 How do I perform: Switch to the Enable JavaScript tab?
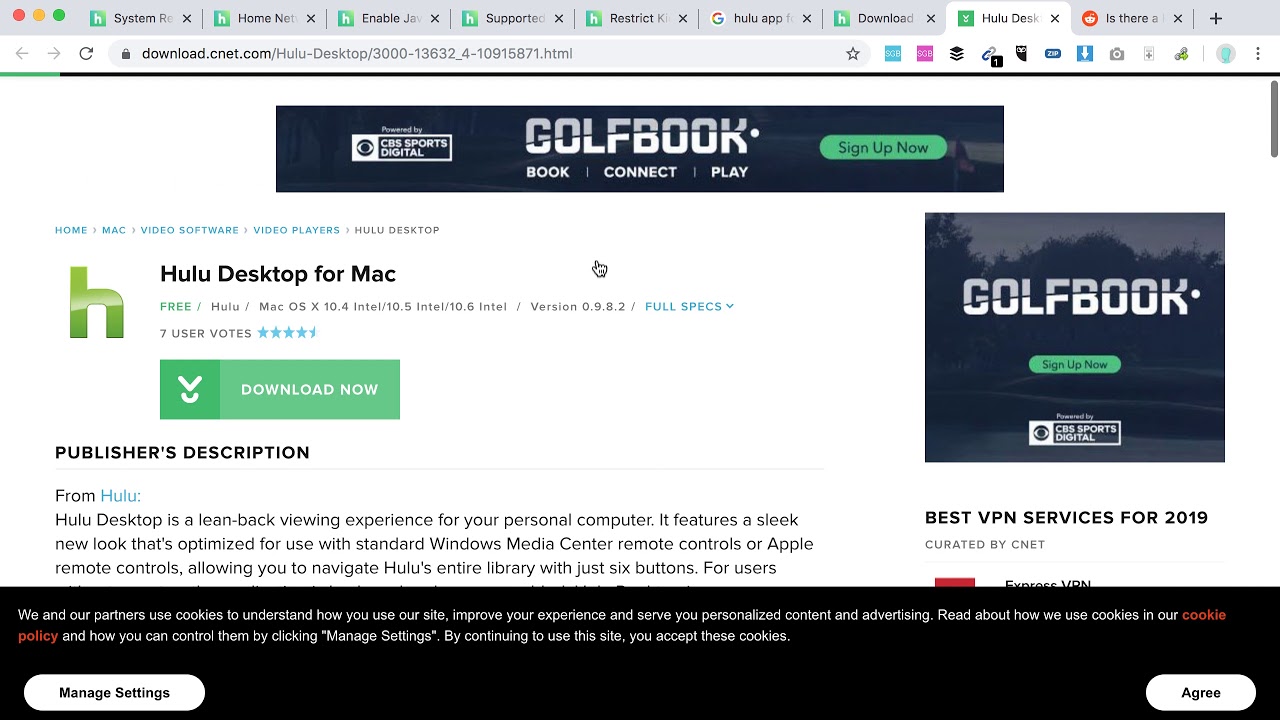click(378, 18)
